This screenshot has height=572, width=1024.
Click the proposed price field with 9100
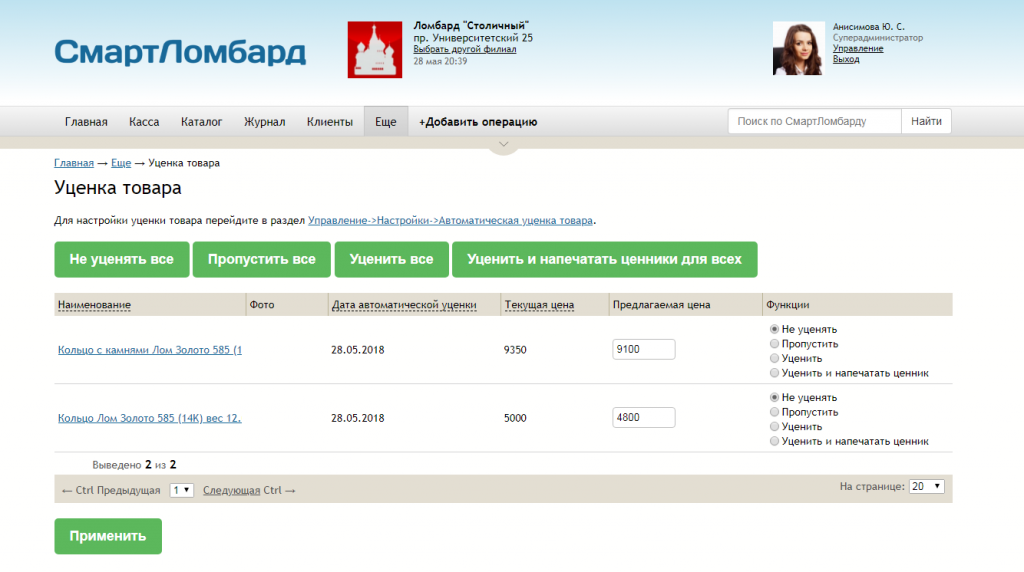[x=643, y=350]
